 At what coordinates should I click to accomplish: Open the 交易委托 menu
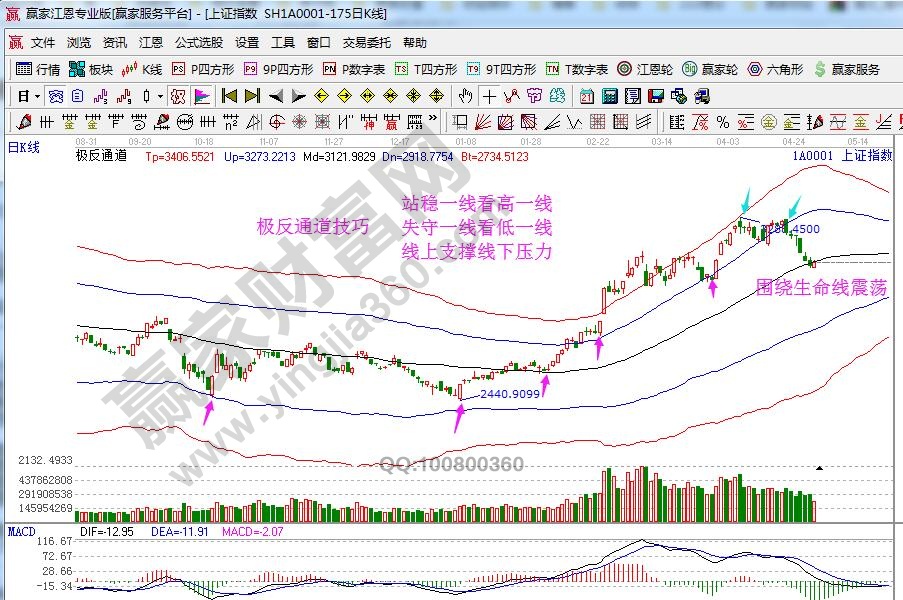(x=367, y=43)
